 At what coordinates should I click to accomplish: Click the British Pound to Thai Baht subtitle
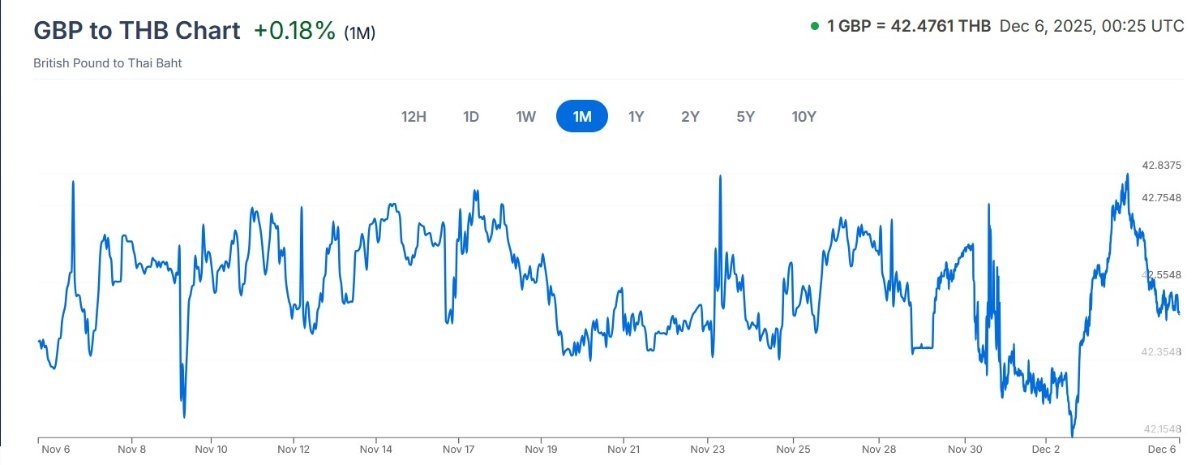(x=107, y=63)
